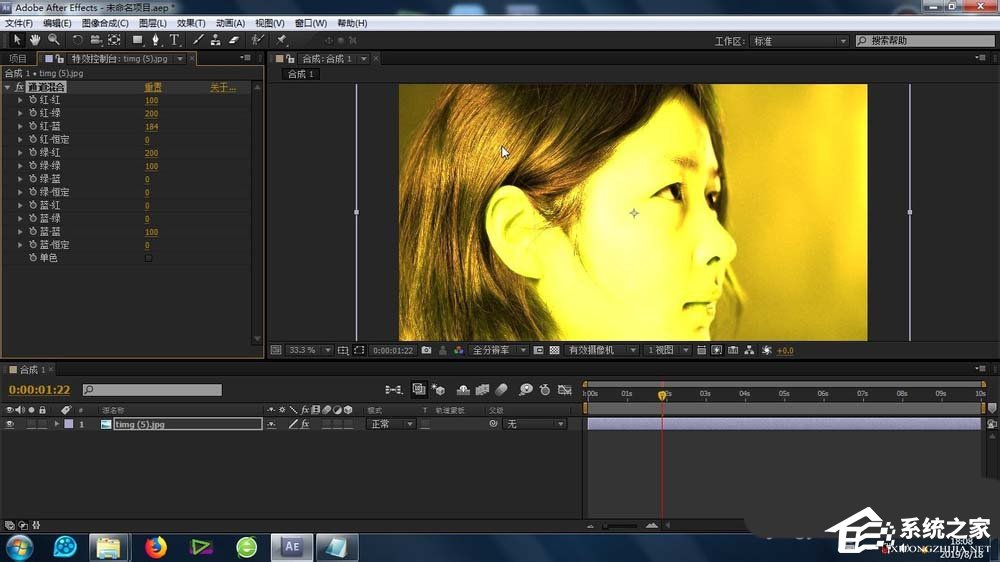Image resolution: width=1000 pixels, height=562 pixels.
Task: Click the 红-蓝 value 184
Action: [152, 127]
